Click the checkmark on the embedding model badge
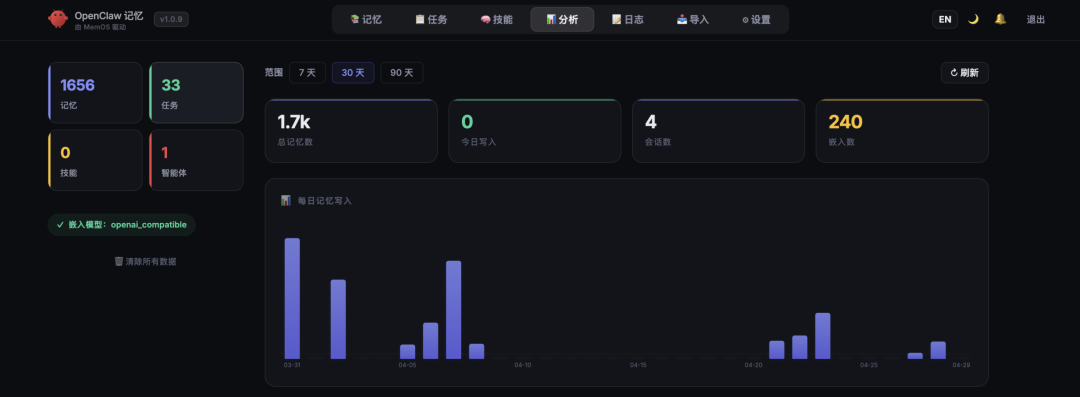 (x=61, y=225)
